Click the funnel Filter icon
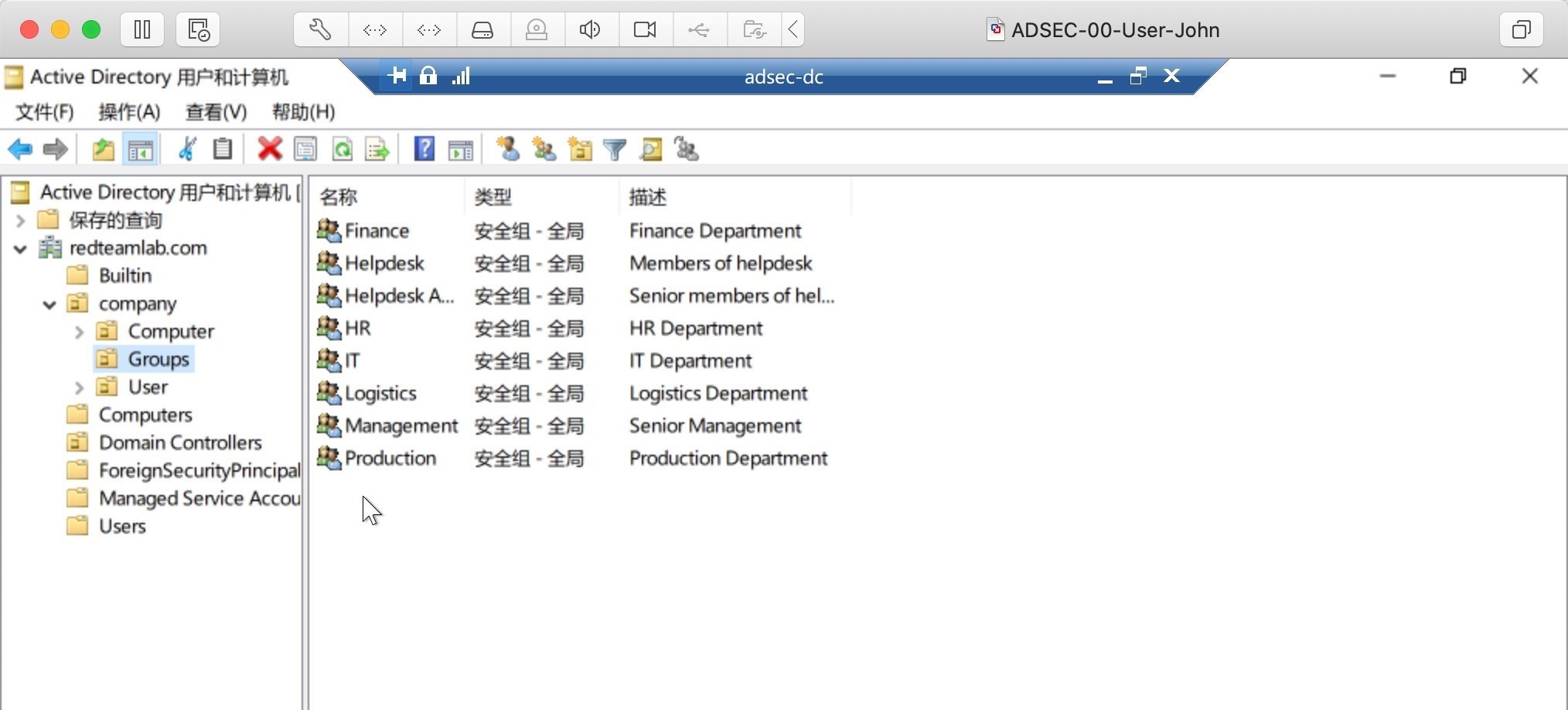The height and width of the screenshot is (710, 1568). (x=615, y=149)
